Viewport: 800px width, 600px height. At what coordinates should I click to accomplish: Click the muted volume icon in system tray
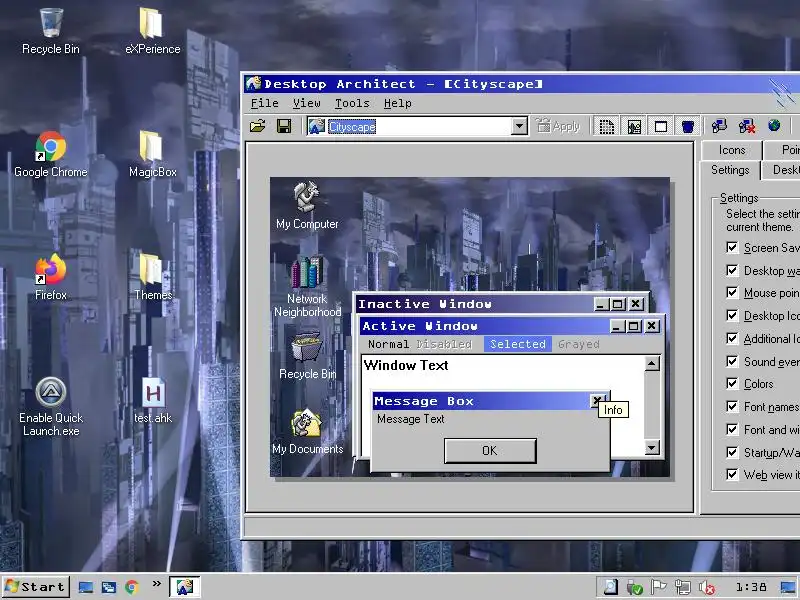[707, 588]
